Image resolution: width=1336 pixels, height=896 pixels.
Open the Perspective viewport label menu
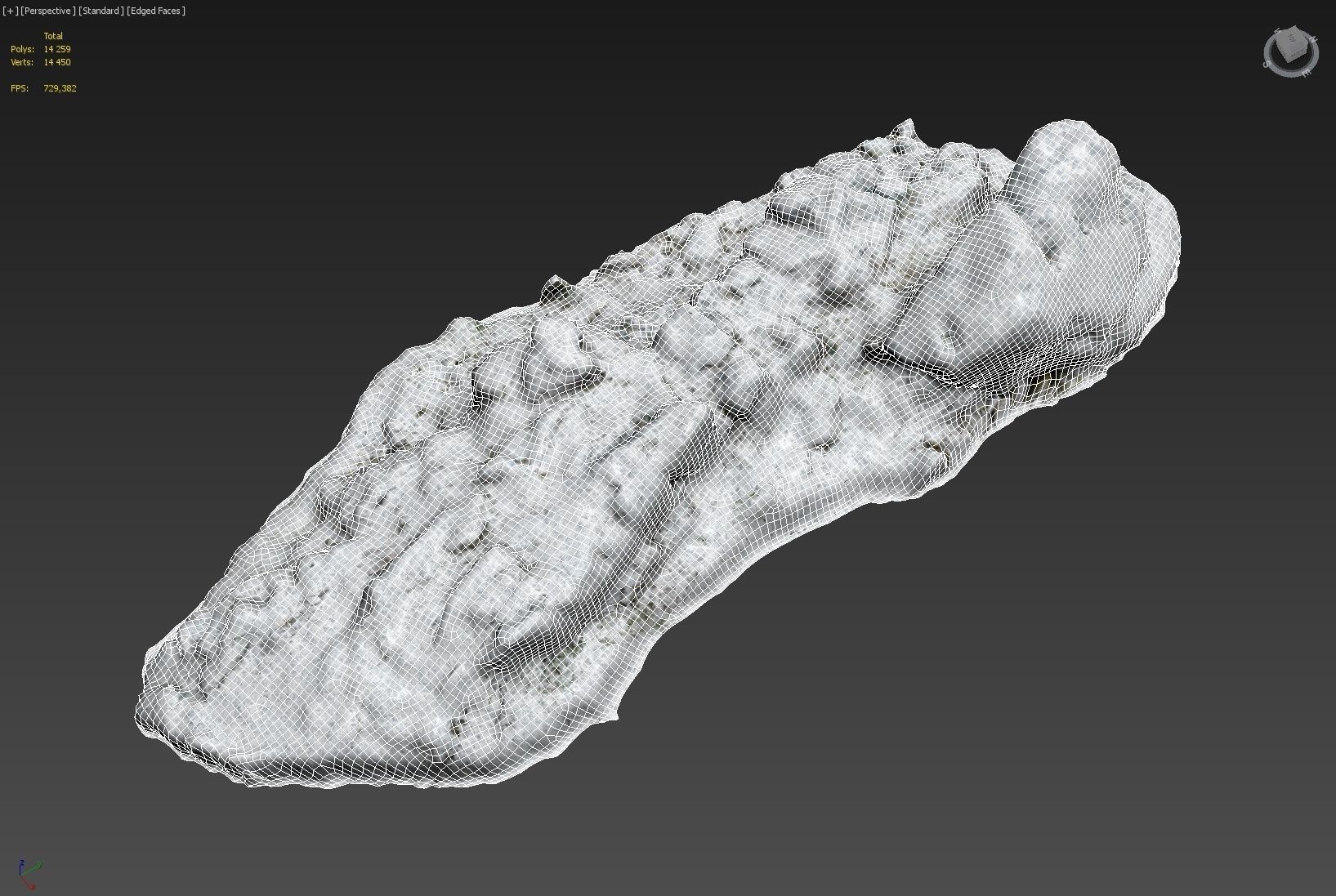coord(47,11)
